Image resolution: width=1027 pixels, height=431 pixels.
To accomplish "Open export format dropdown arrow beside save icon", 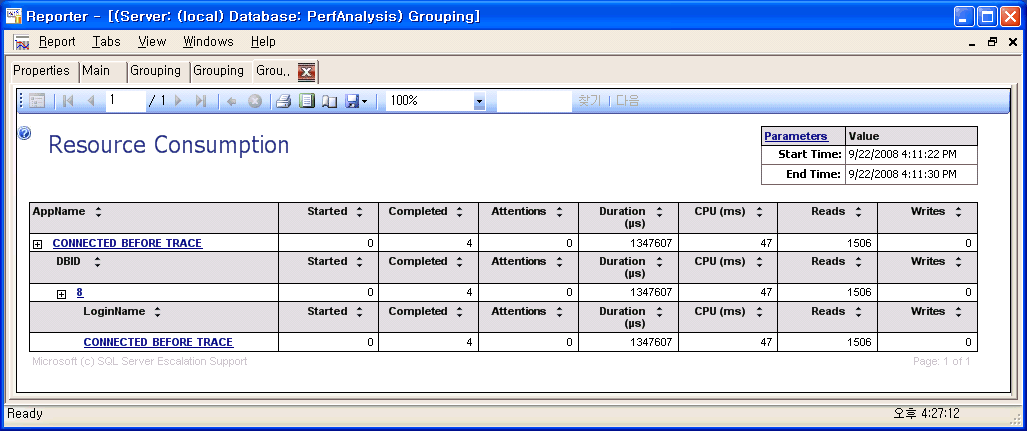I will pos(365,102).
